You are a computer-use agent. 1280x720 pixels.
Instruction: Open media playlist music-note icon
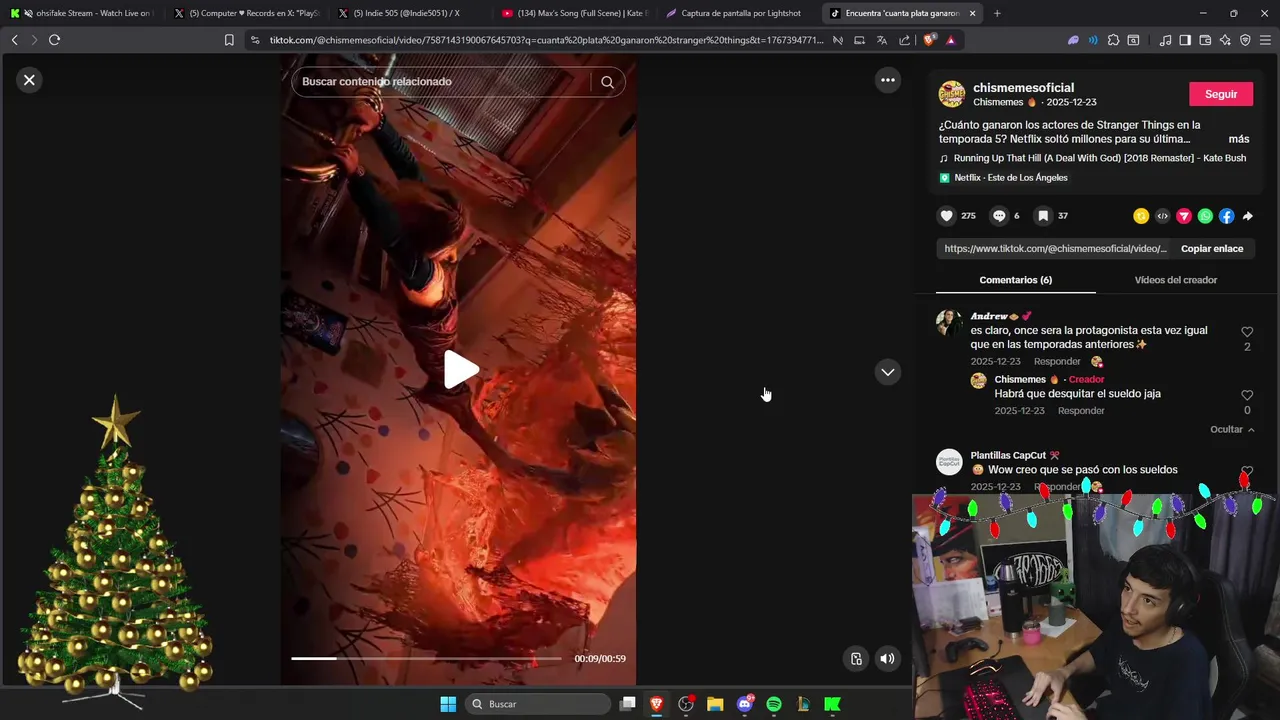click(1165, 40)
